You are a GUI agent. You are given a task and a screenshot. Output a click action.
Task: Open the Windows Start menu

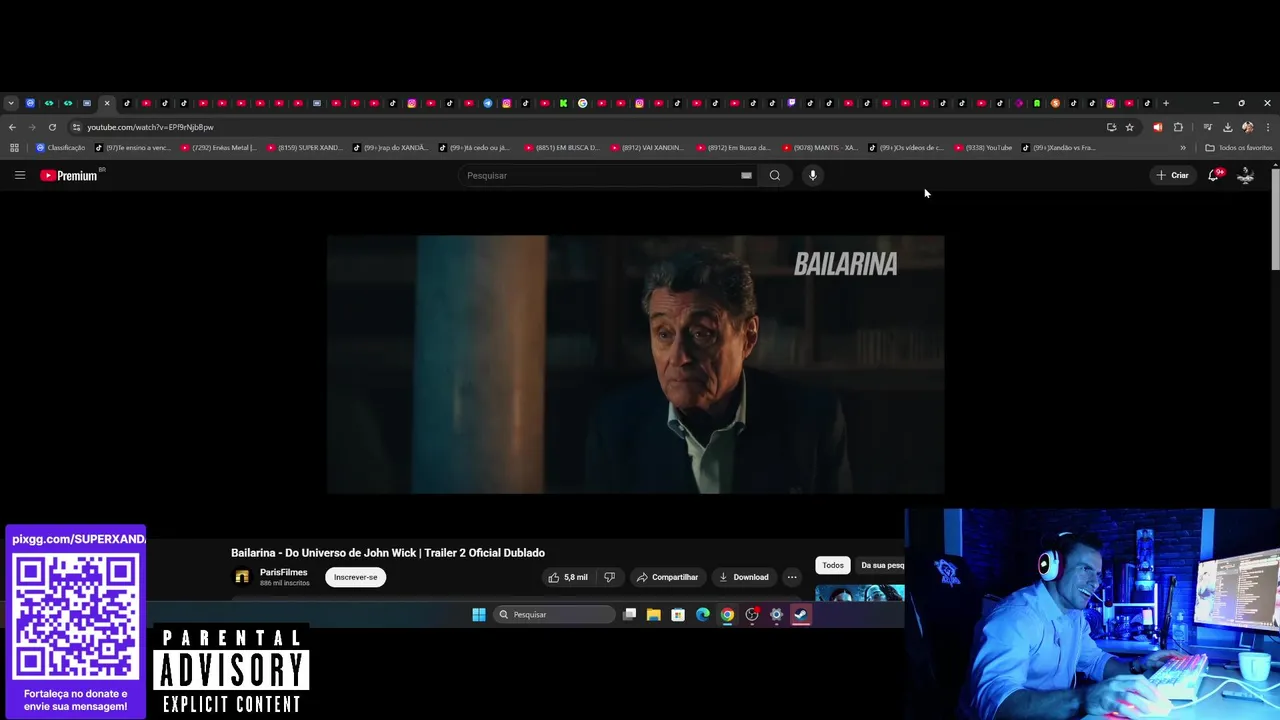478,614
